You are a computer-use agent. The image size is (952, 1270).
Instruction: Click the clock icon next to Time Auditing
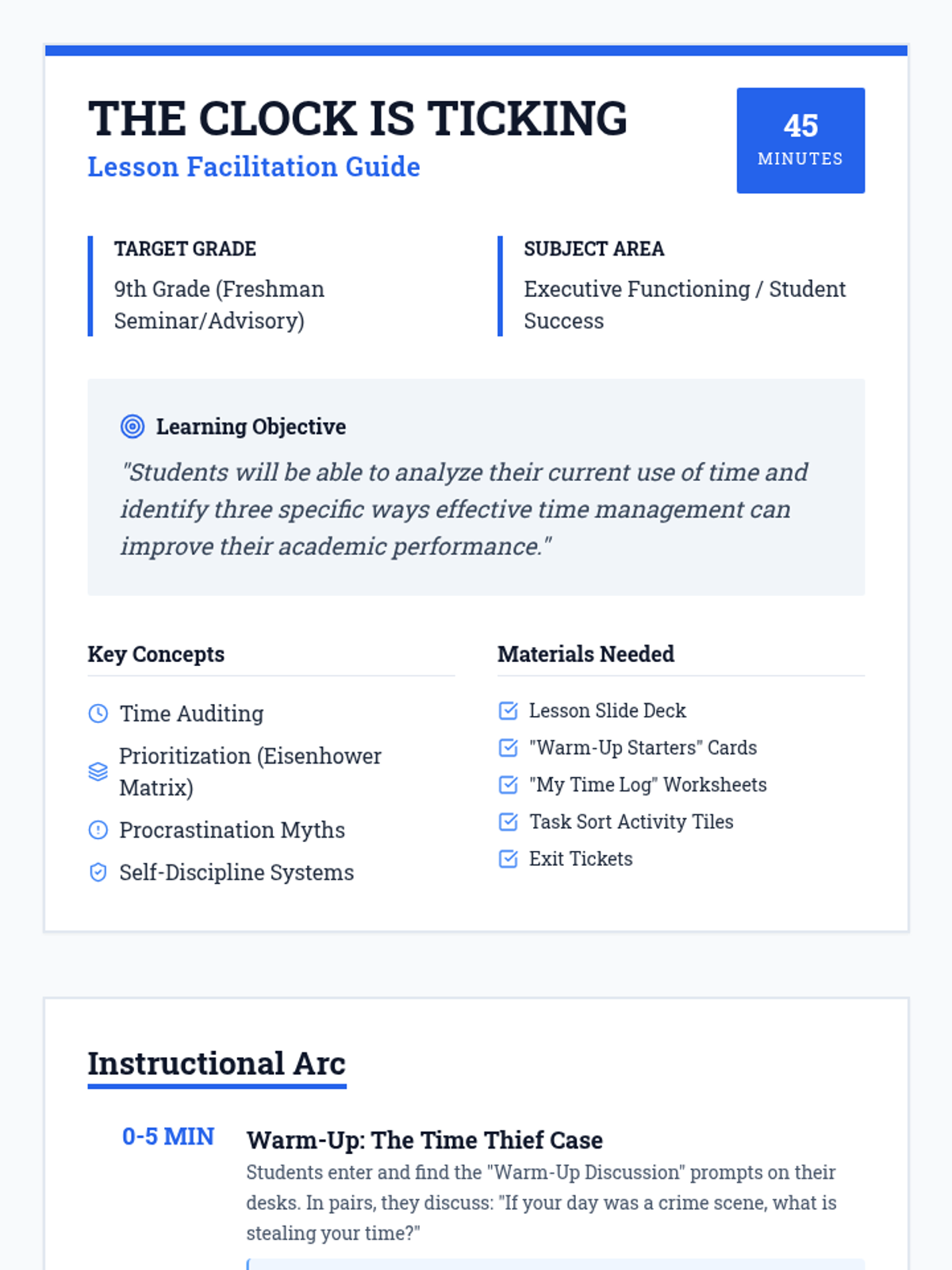click(x=98, y=714)
